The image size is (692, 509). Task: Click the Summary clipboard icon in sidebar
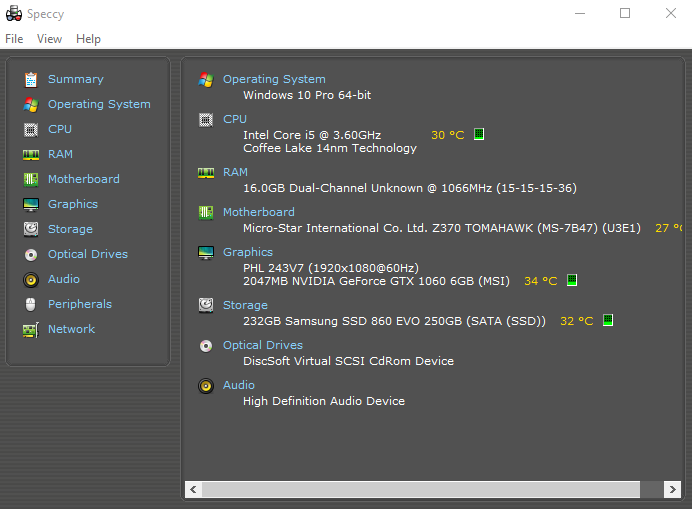[x=31, y=80]
